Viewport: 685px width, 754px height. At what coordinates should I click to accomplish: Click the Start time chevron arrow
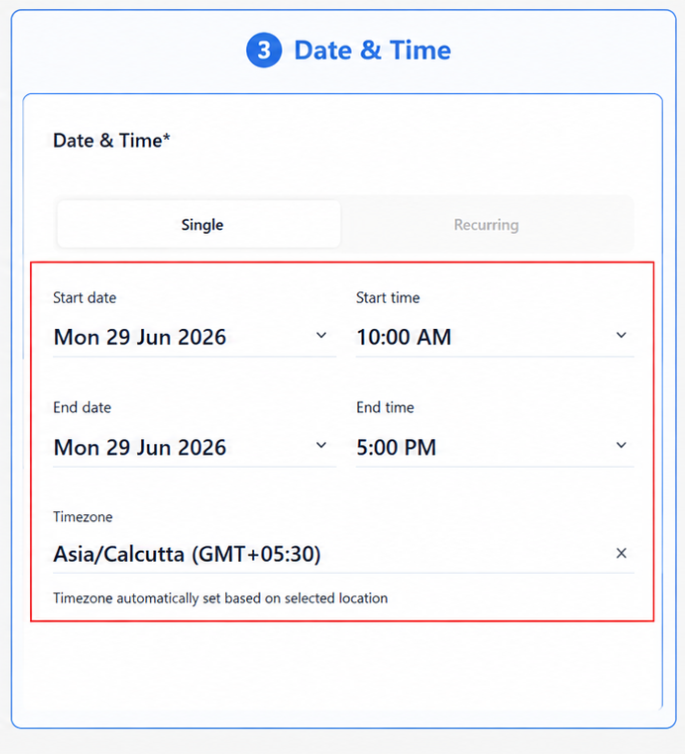[x=621, y=335]
